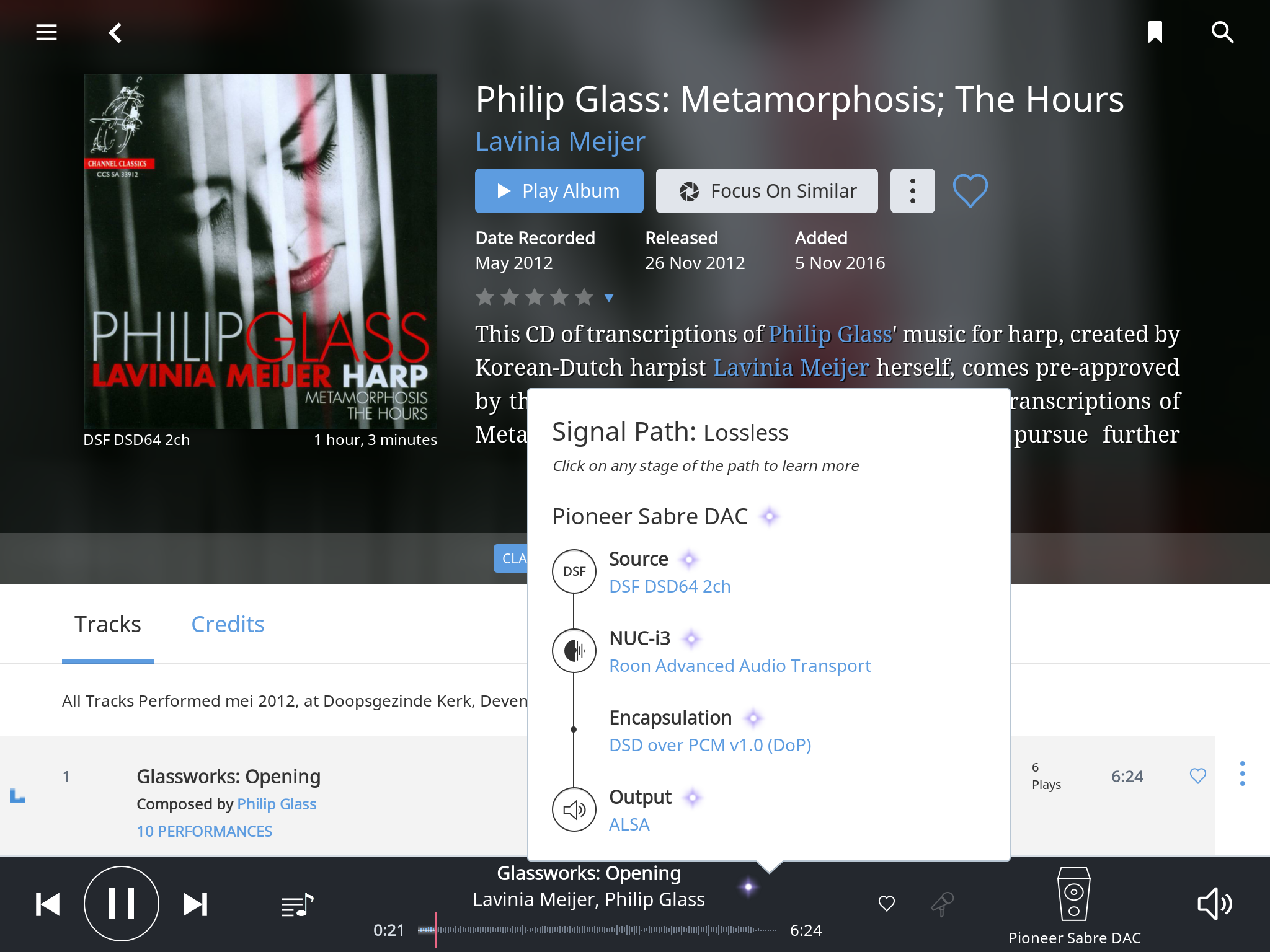Seek within the playback waveform bar
Screen dimensions: 1270x952
[x=597, y=930]
